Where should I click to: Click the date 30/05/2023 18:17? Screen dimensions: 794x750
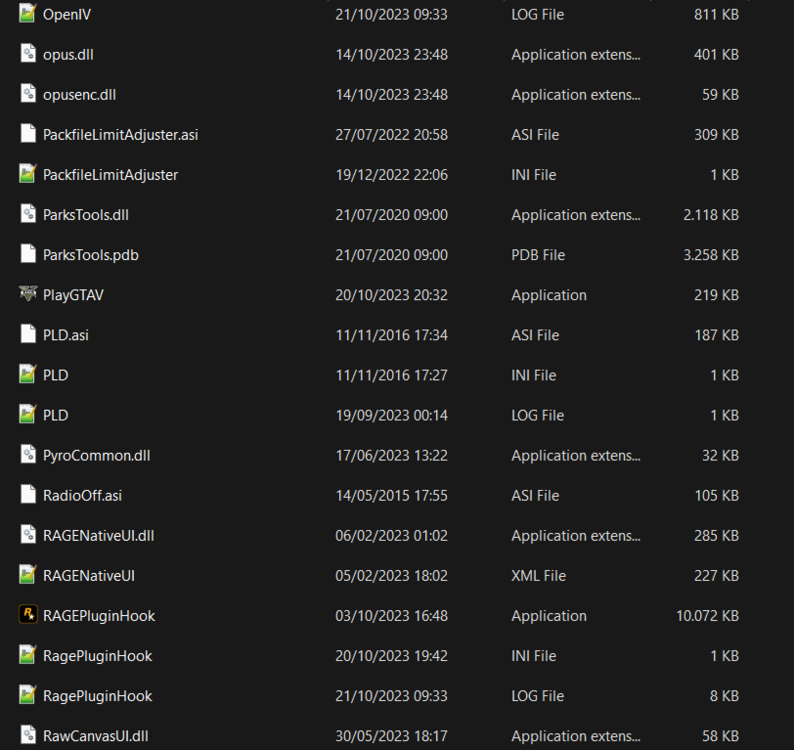point(391,736)
